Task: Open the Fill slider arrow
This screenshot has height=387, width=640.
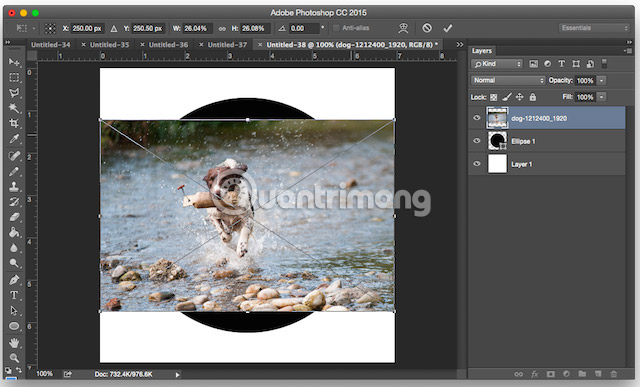Action: [x=602, y=97]
